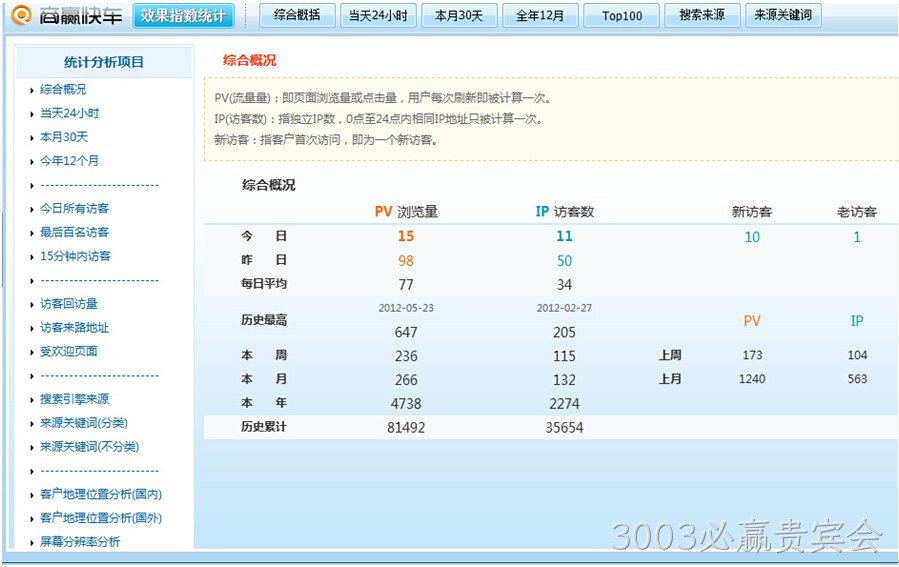899x567 pixels.
Task: Open 搜索引擎来源 report
Action: [x=75, y=399]
